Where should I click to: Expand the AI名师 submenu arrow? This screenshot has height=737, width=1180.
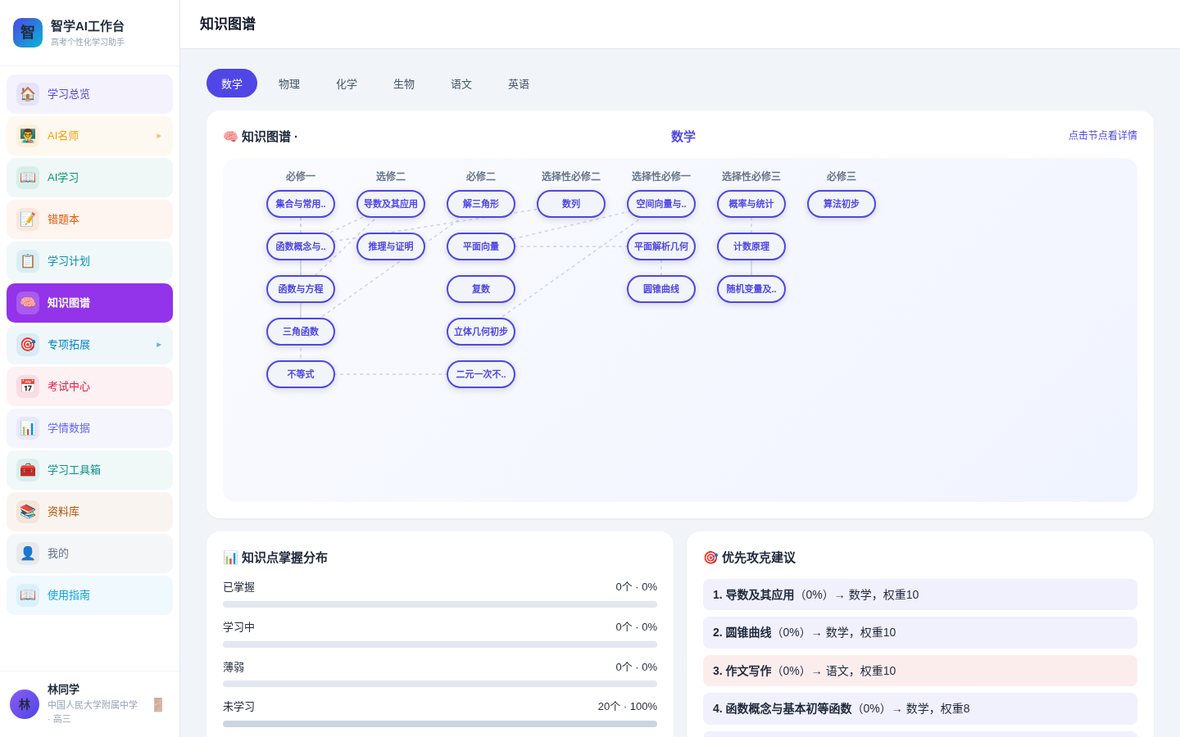point(159,136)
